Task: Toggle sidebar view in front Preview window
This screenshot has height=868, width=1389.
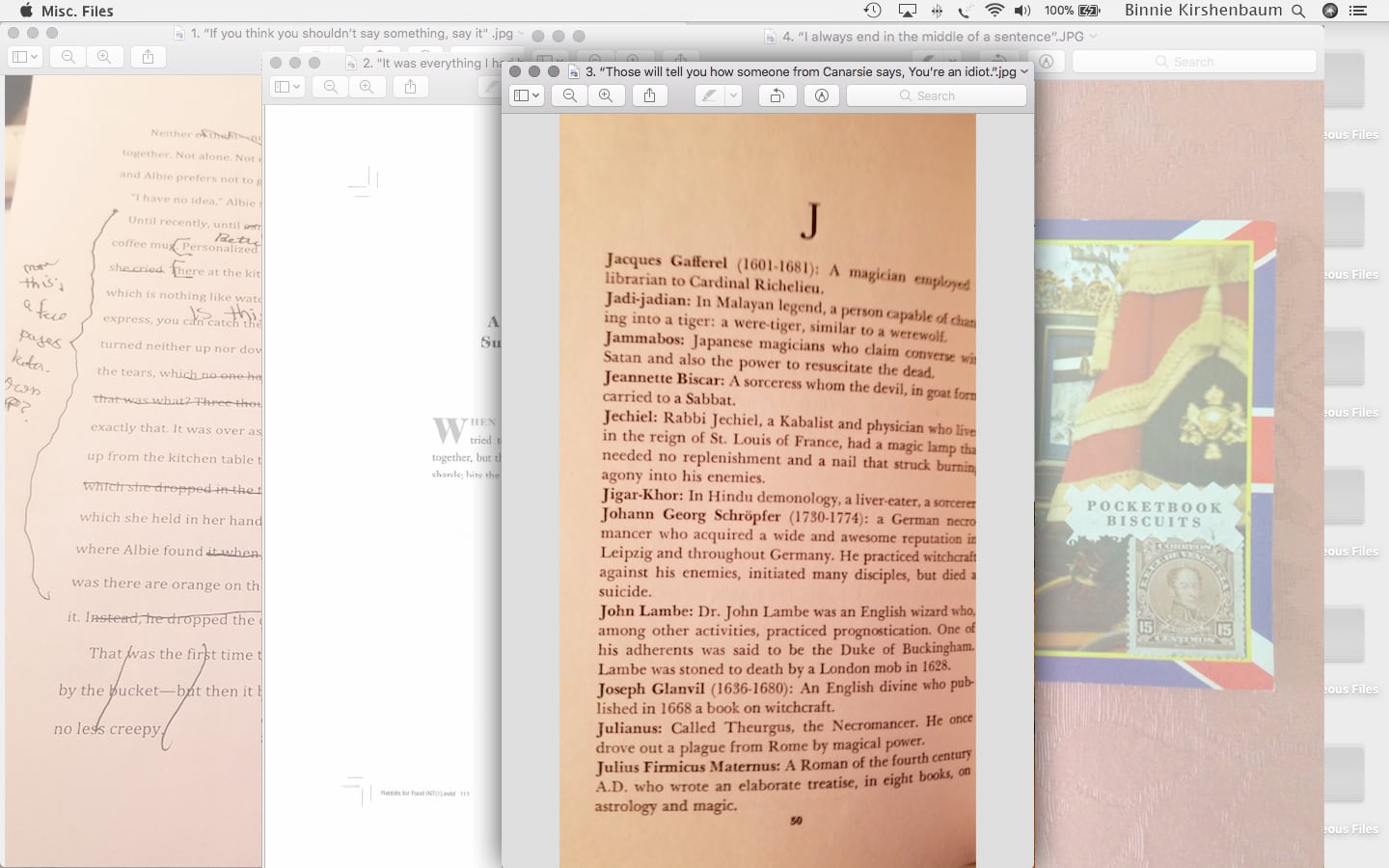Action: tap(526, 95)
